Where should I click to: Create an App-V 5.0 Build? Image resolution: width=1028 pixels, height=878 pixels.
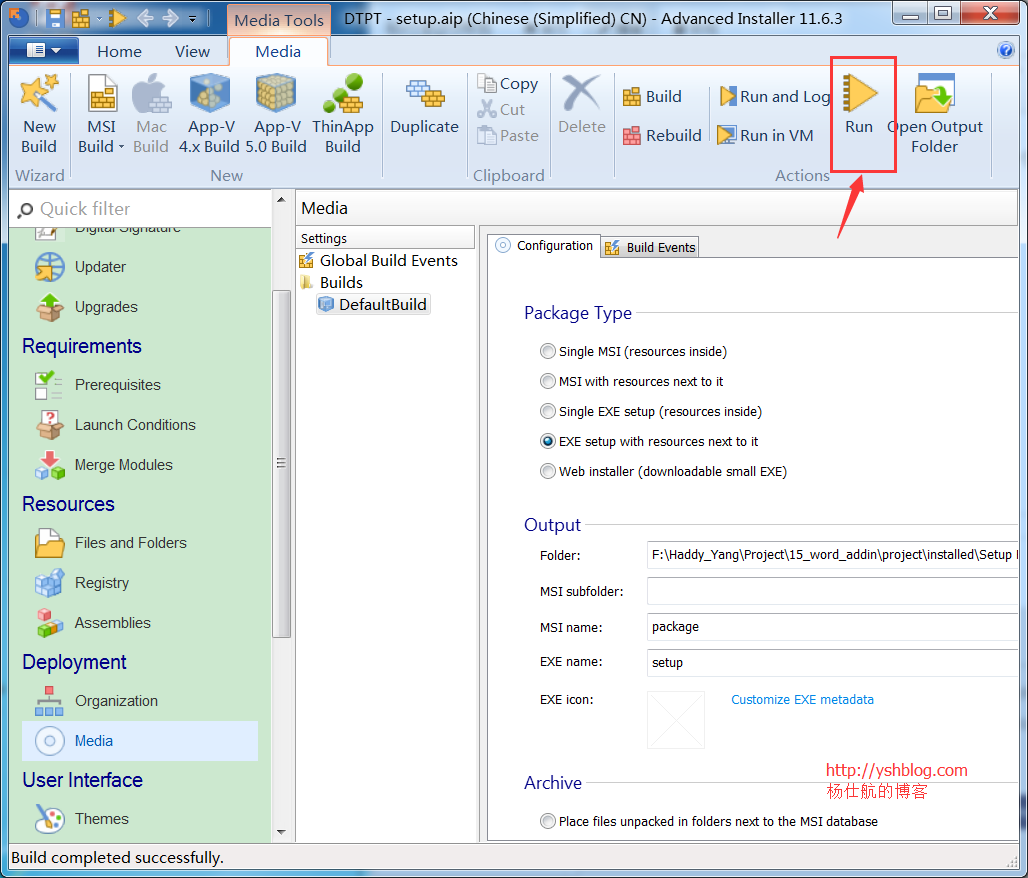pyautogui.click(x=276, y=114)
